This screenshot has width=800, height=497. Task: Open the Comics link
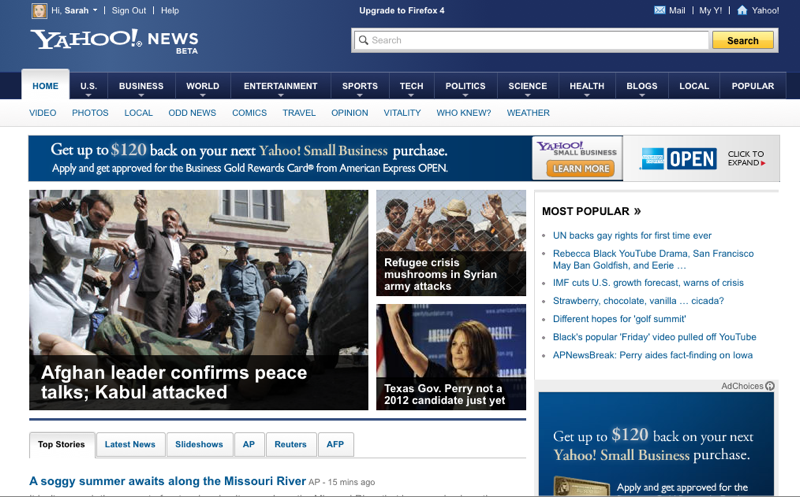tap(249, 113)
